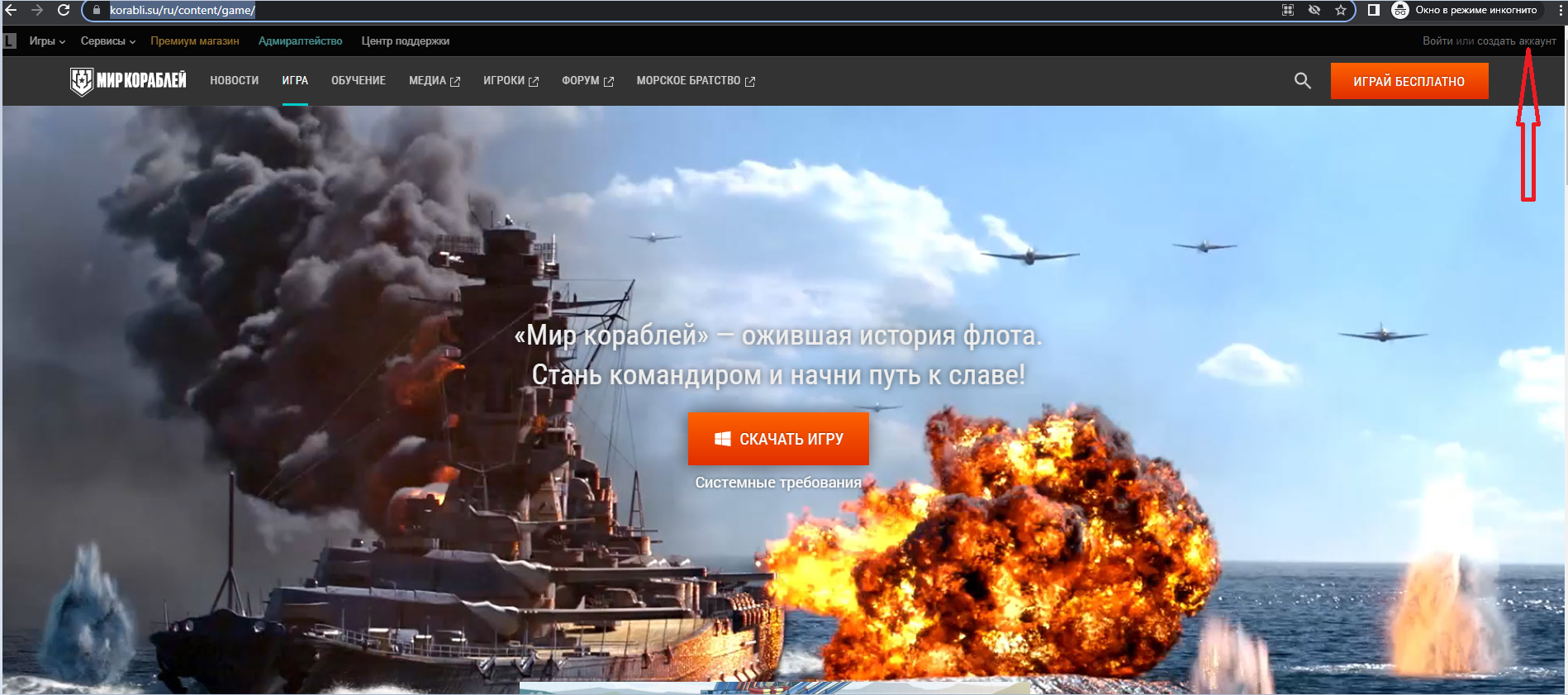Click the Скачать игру button
The width and height of the screenshot is (1568, 695).
click(x=778, y=439)
